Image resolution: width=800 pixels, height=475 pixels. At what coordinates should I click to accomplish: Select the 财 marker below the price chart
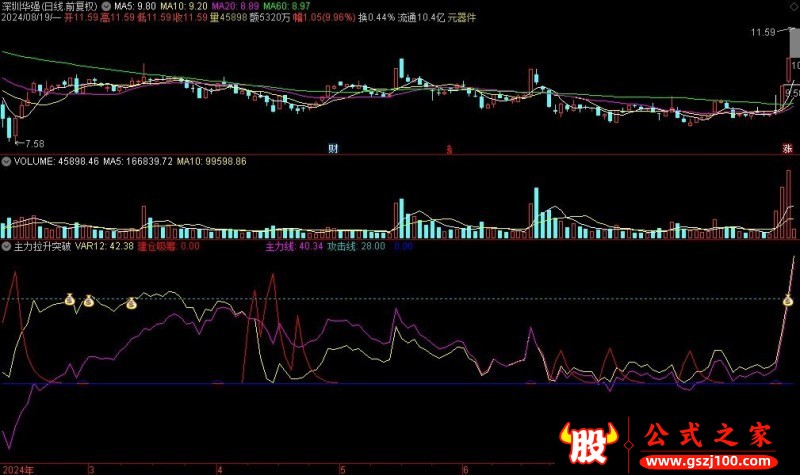point(333,148)
